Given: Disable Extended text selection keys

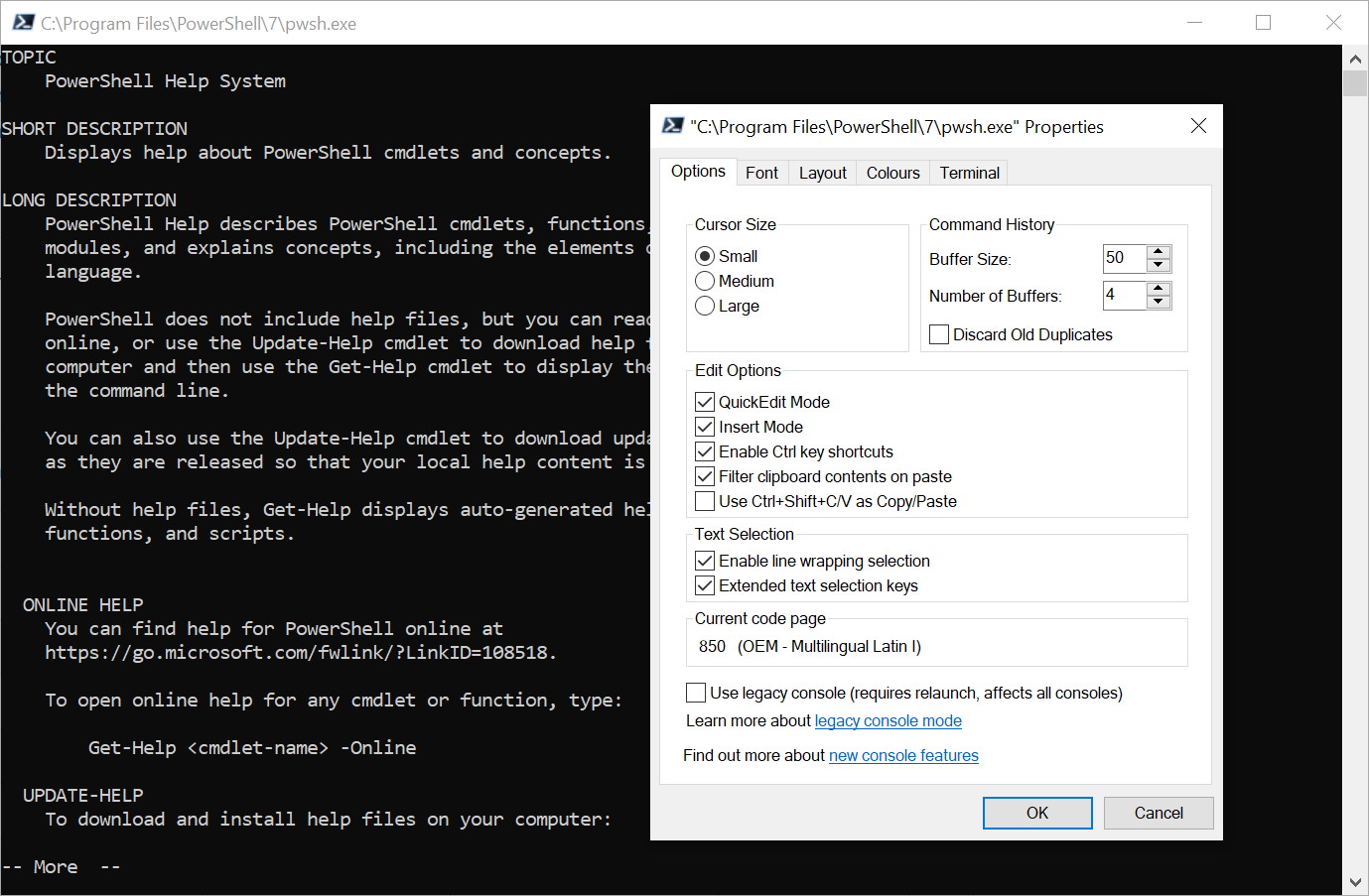Looking at the screenshot, I should click(x=705, y=585).
